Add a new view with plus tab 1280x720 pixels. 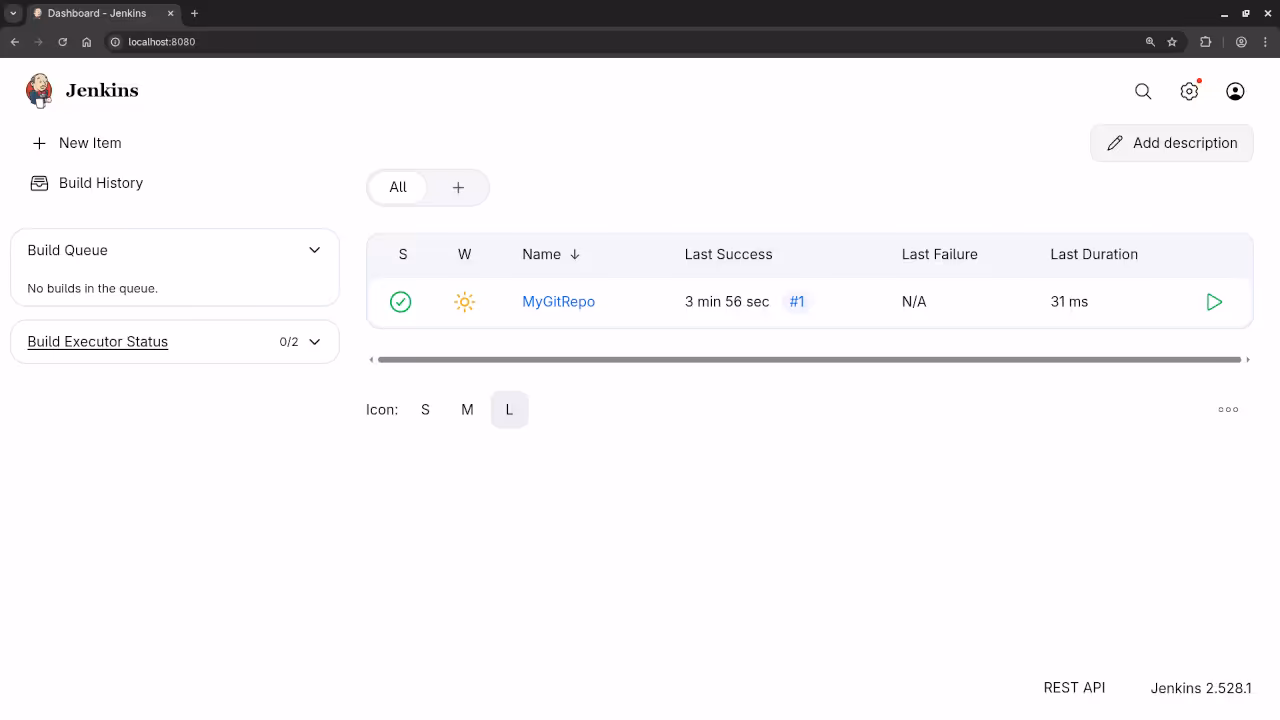coord(458,187)
